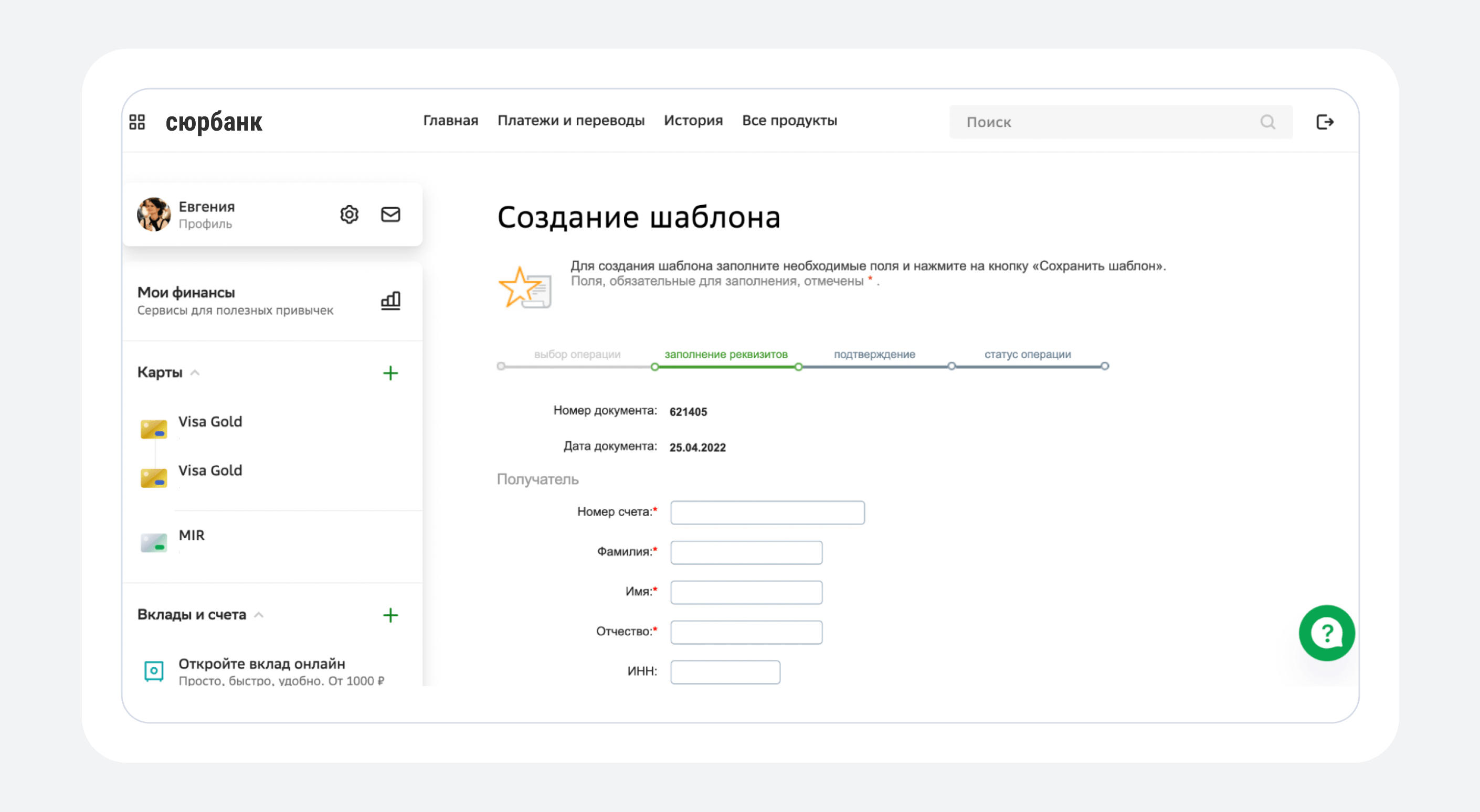Open the История menu item
Screen dimensions: 1480x812
[693, 121]
